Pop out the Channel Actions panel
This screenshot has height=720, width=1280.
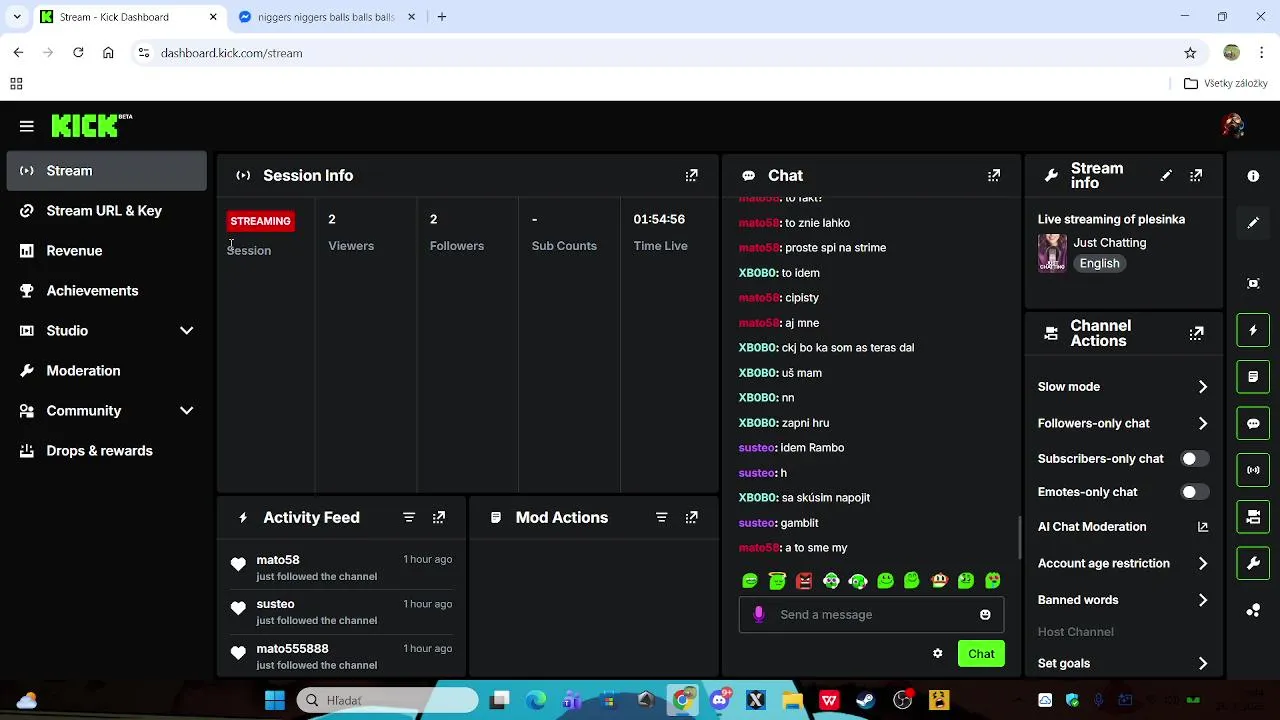1196,333
